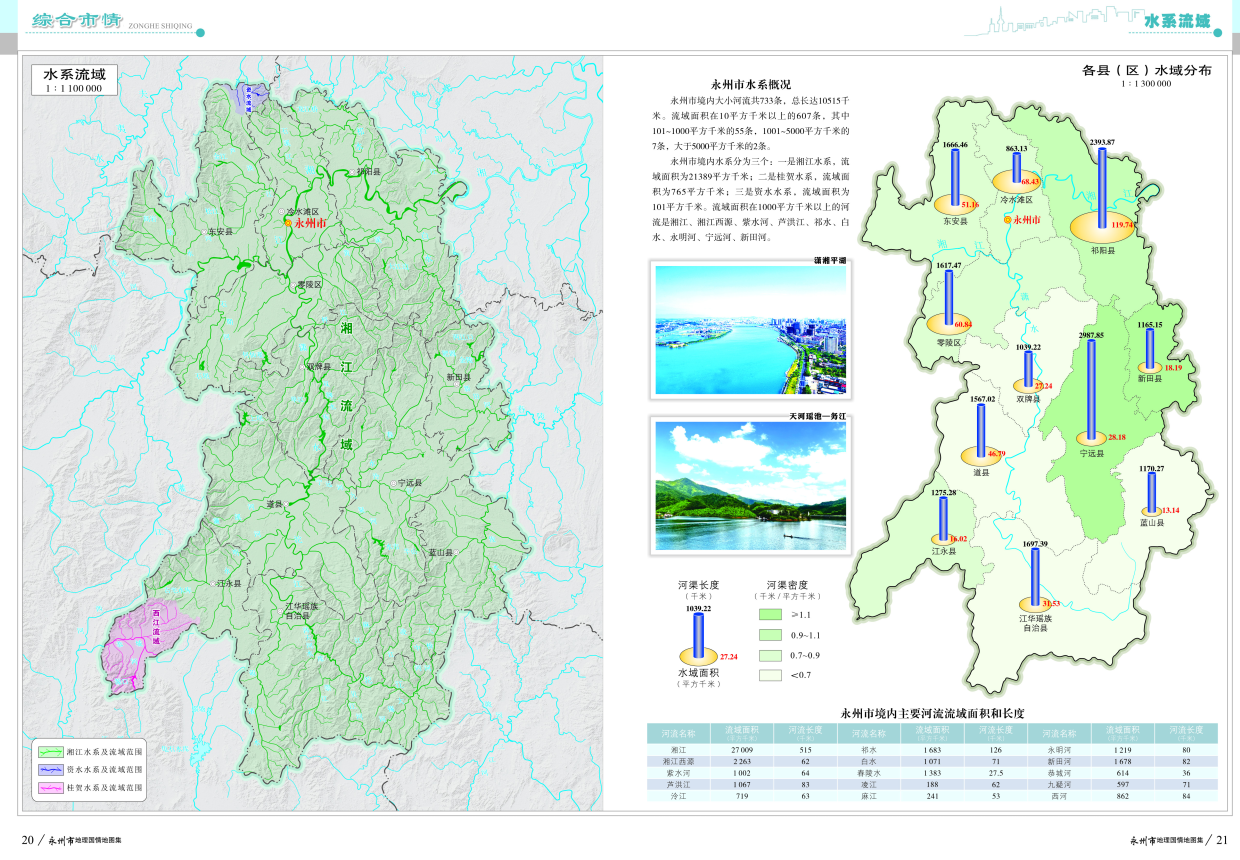Screen dimensions: 1240x860
Task: Select the 0.7~0.9 density legend swatch
Action: (x=769, y=655)
